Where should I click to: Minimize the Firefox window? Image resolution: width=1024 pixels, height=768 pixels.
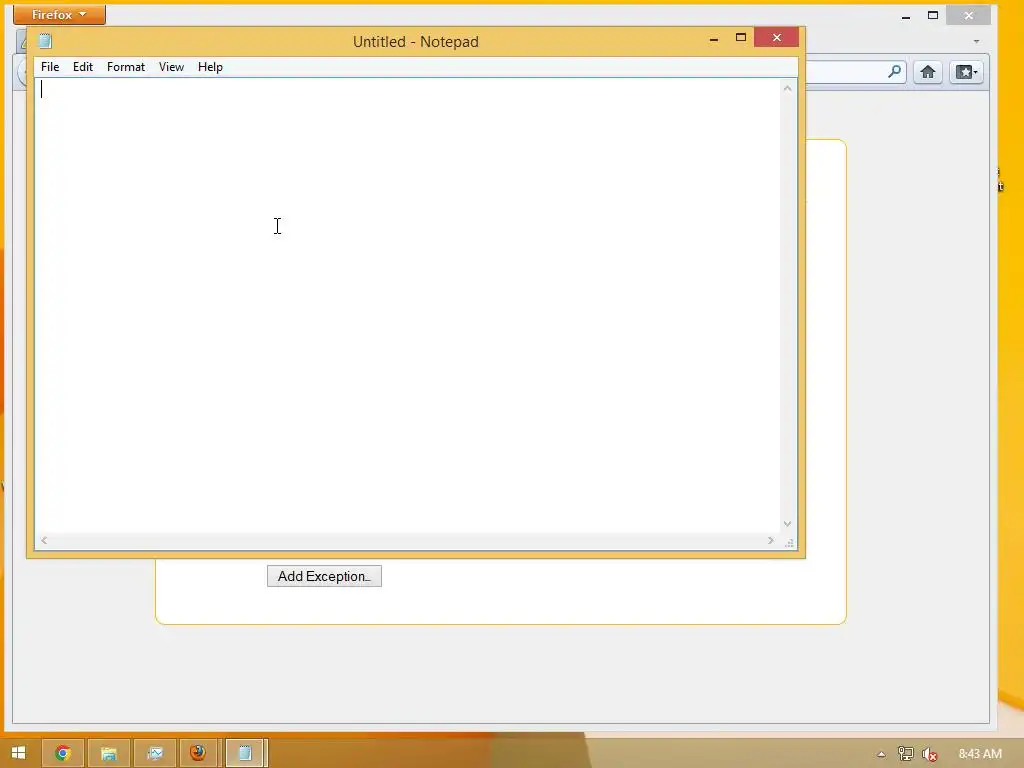click(906, 16)
